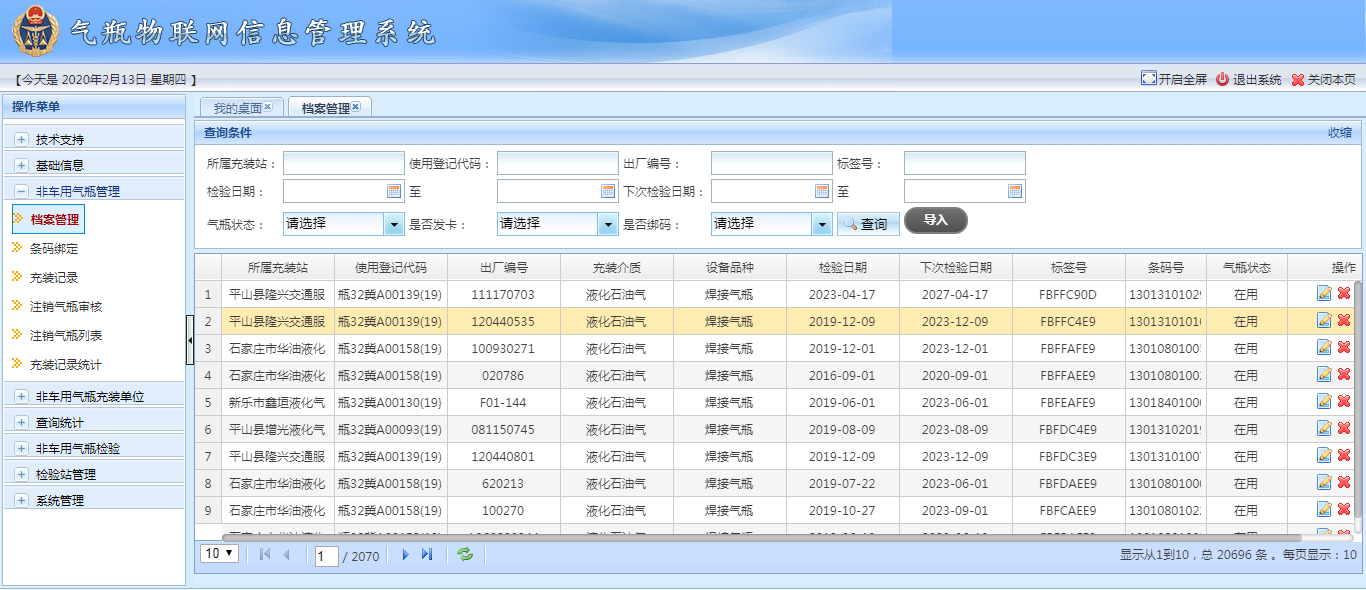Open the 气瓶状态 dropdown

(394, 224)
